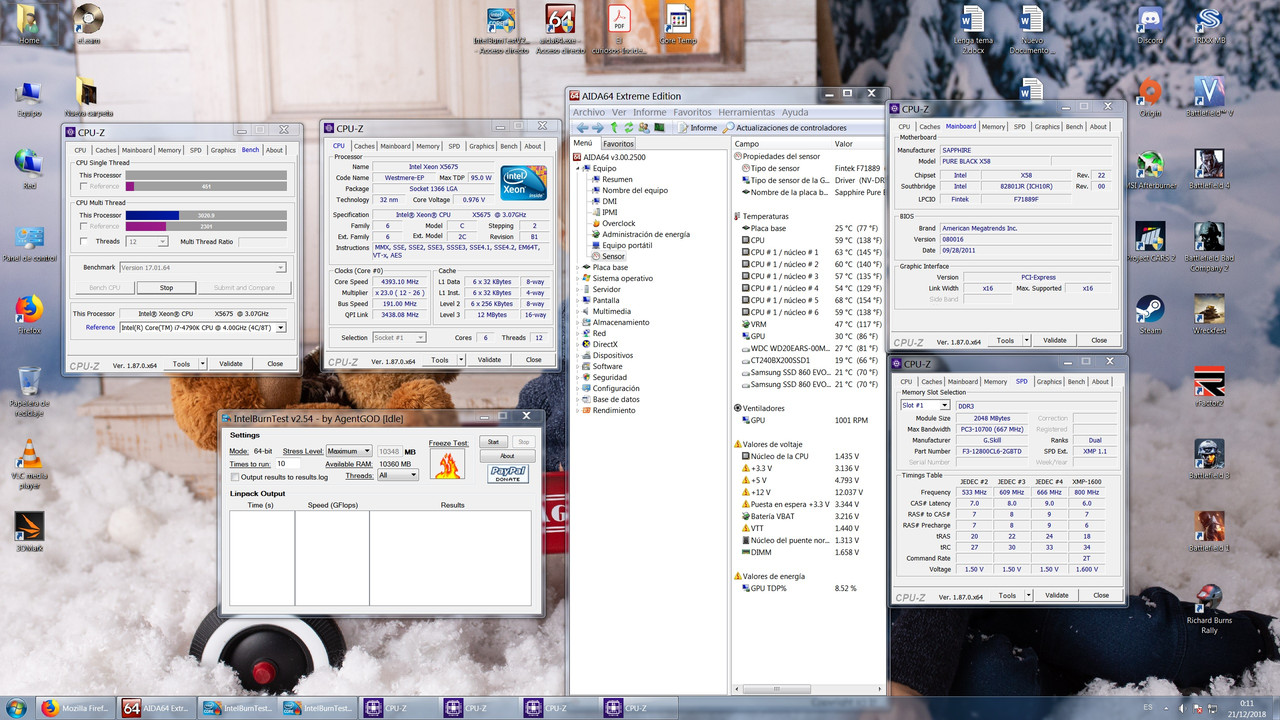Click About button in IntelBurnTest
The image size is (1280, 720).
(507, 456)
